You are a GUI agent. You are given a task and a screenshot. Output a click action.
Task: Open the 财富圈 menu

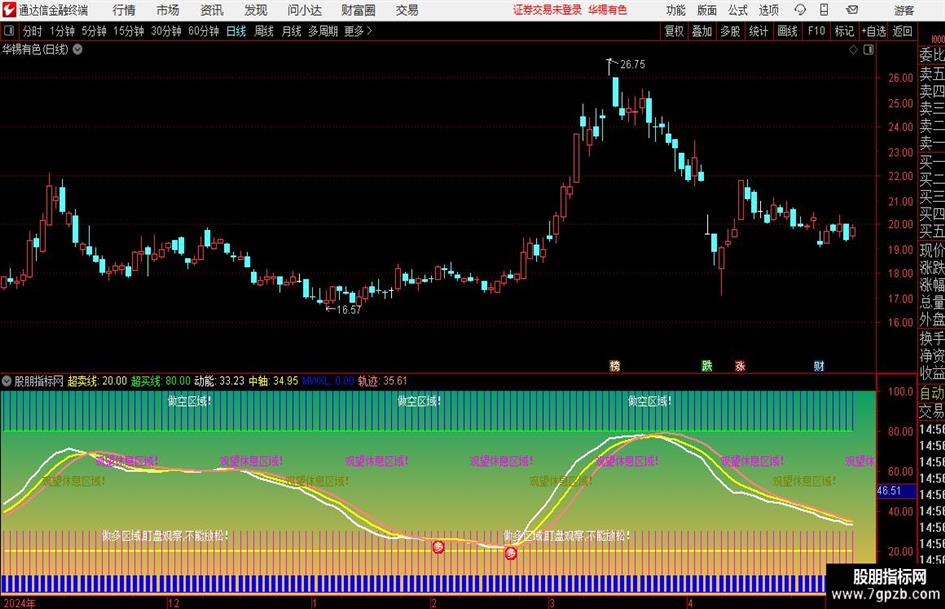358,10
